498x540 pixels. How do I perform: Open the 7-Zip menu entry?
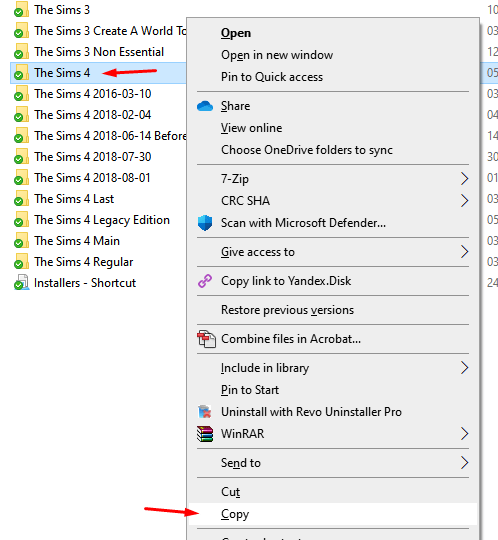tap(333, 179)
